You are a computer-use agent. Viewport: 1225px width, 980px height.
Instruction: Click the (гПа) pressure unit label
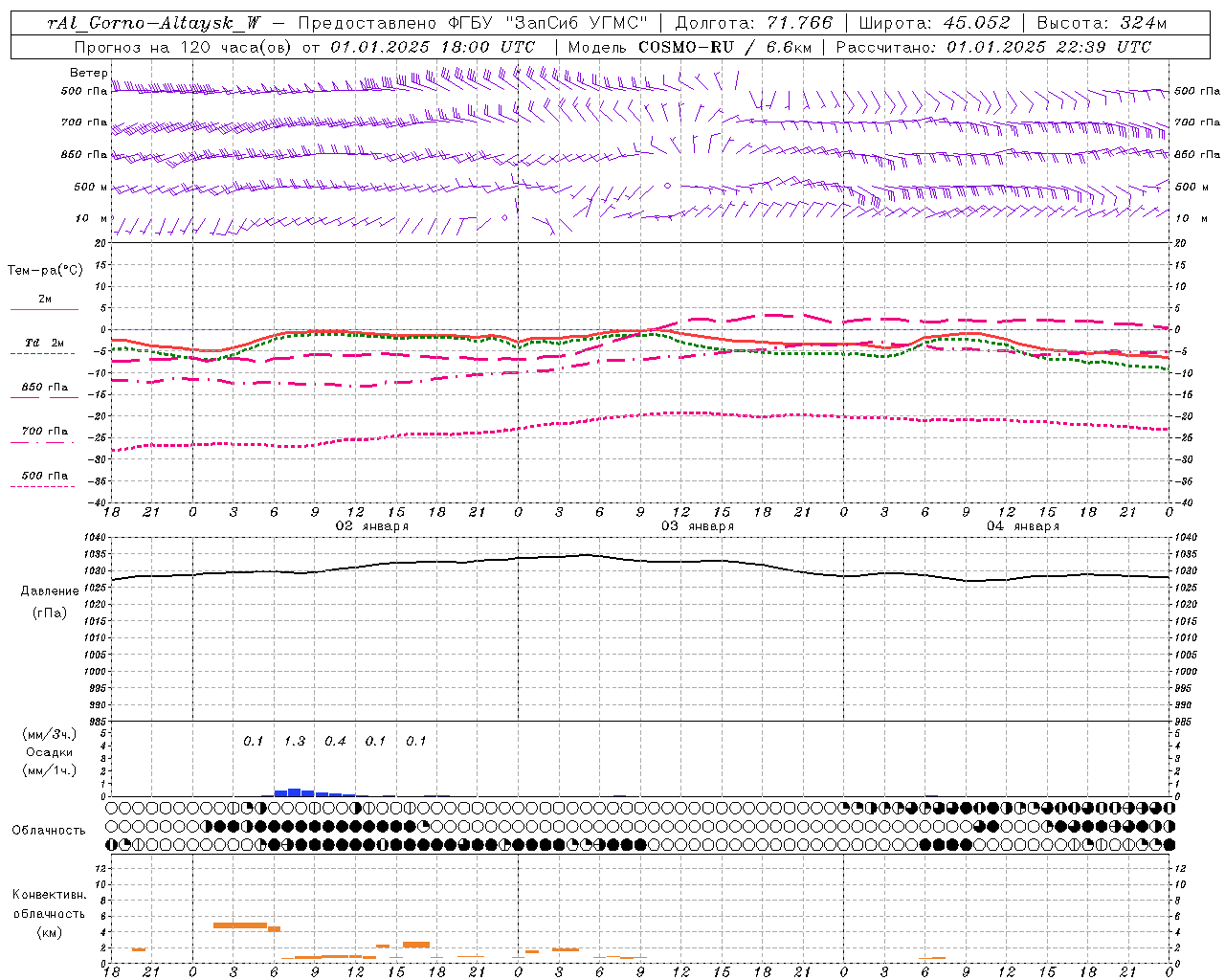[x=50, y=613]
